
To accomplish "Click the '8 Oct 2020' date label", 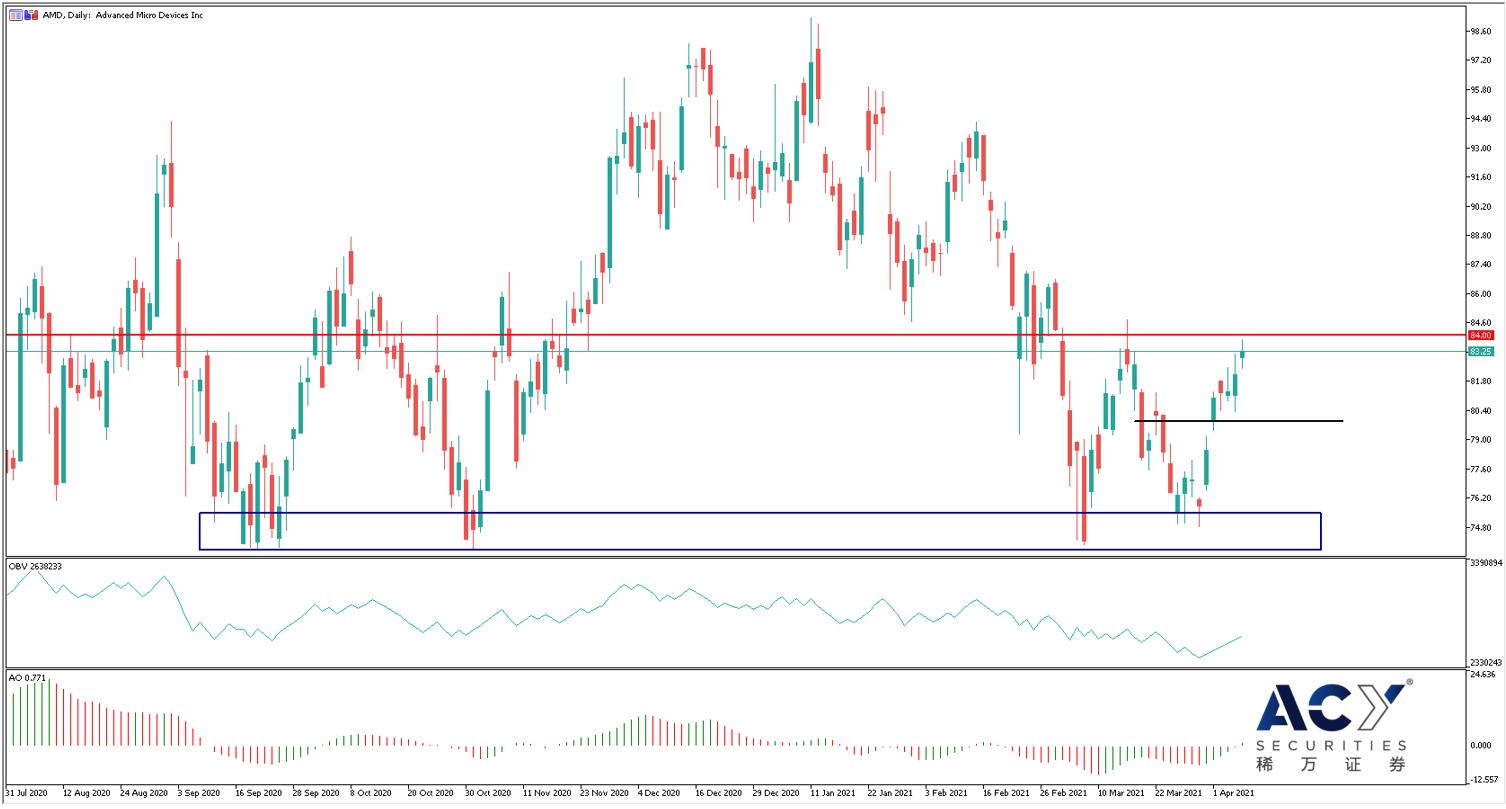I will [x=372, y=792].
